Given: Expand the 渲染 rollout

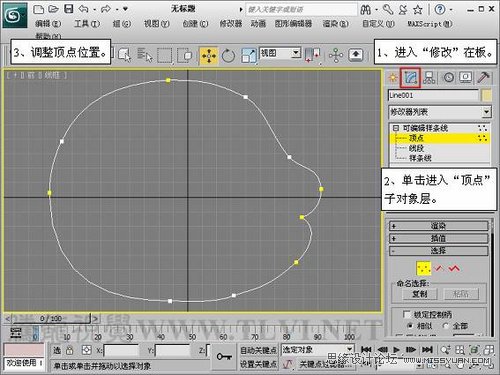Looking at the screenshot, I should pos(439,226).
